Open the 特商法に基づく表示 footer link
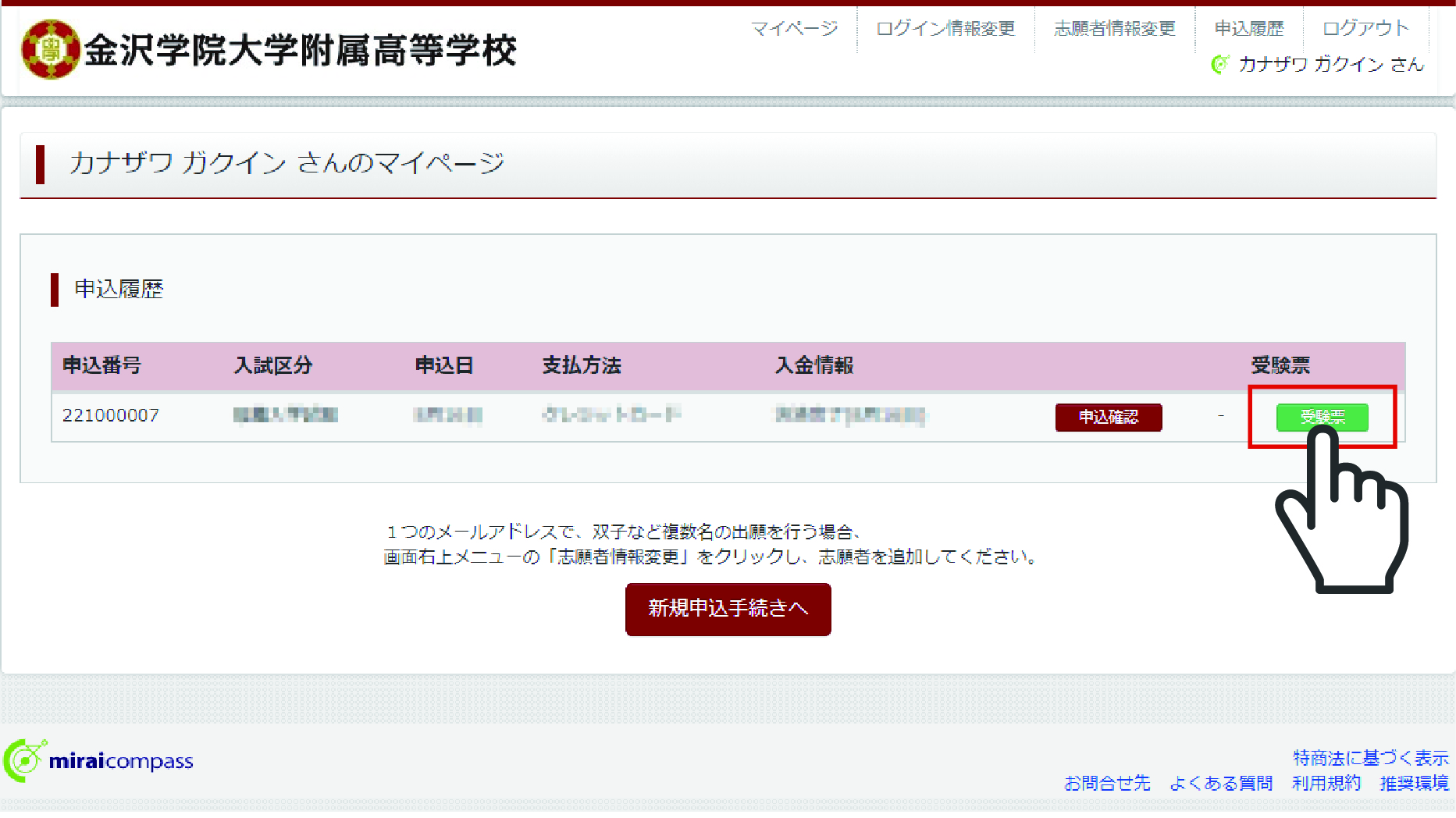 (1370, 758)
